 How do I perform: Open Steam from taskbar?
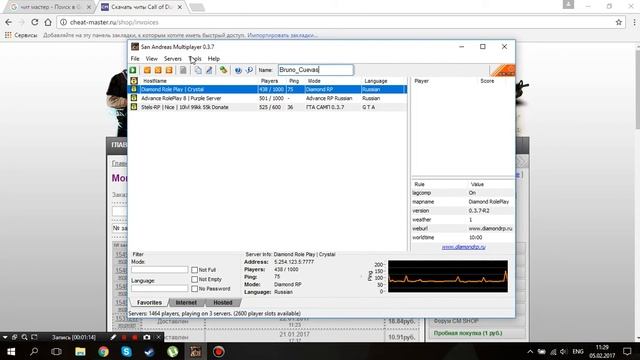[x=149, y=351]
